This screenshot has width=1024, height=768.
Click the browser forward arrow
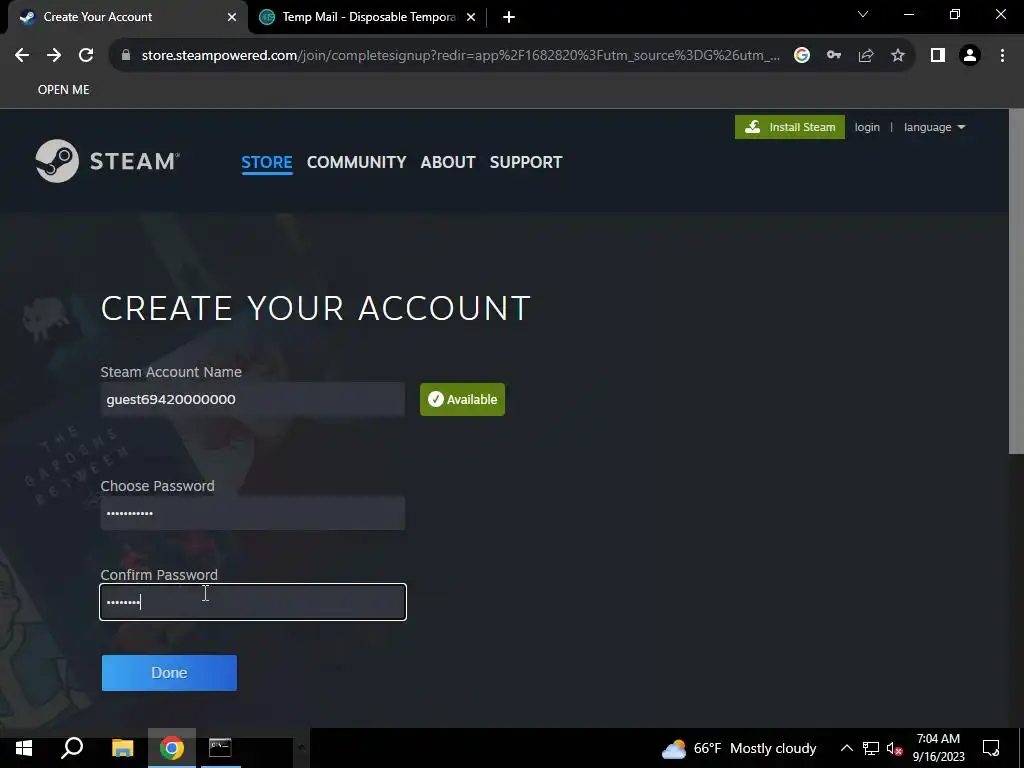coord(54,56)
